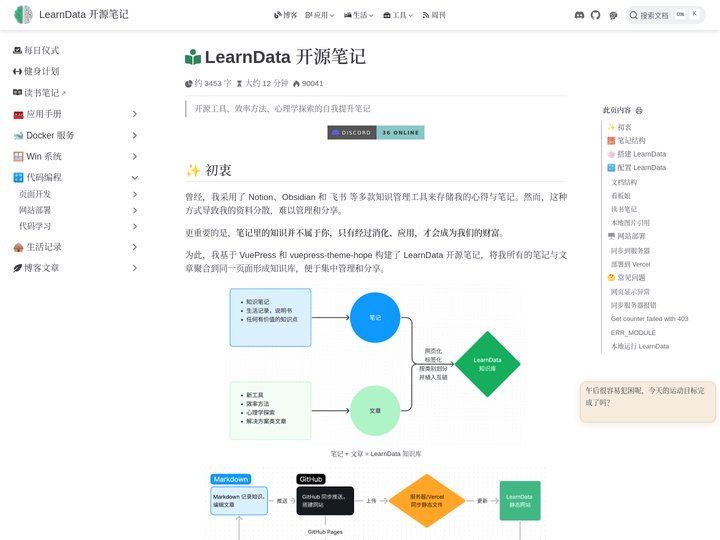Click the chat bubble icon in the navbar
This screenshot has height=540, width=720.
[x=613, y=15]
